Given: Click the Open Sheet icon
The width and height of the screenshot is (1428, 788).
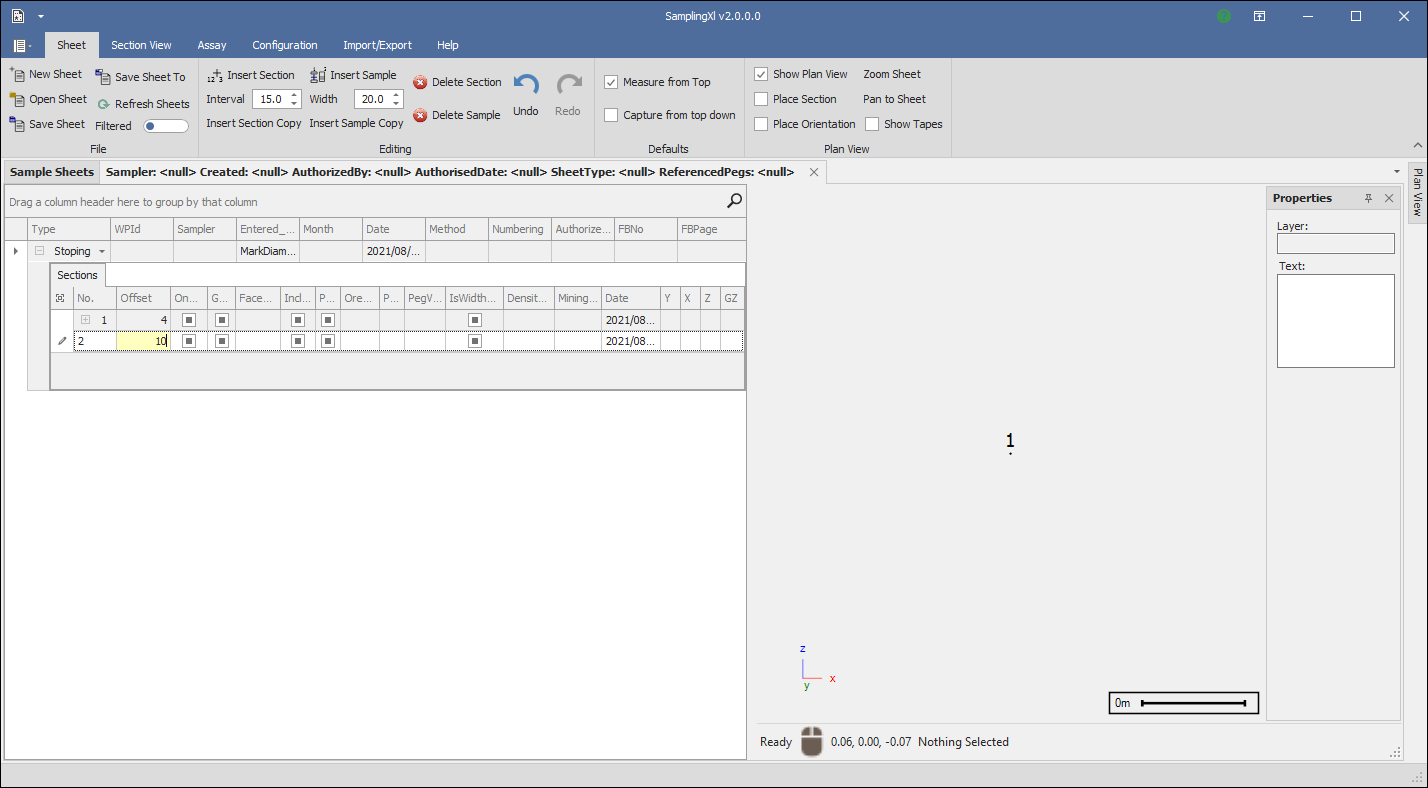Looking at the screenshot, I should tap(17, 99).
